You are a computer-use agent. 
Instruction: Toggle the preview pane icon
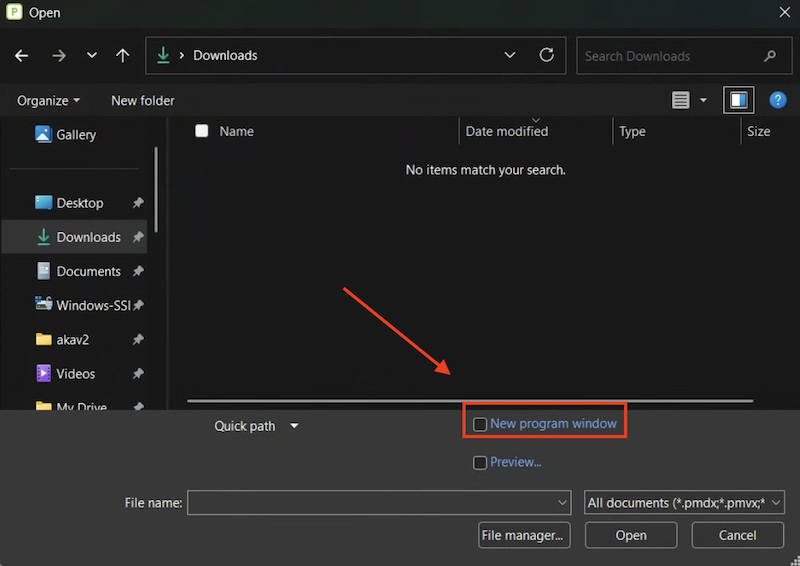pyautogui.click(x=739, y=100)
